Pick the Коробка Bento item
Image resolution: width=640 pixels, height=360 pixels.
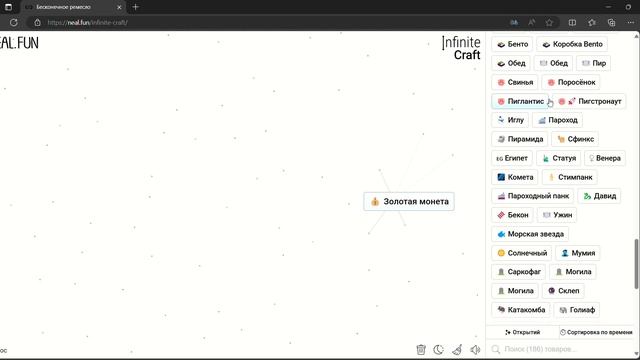coord(572,44)
